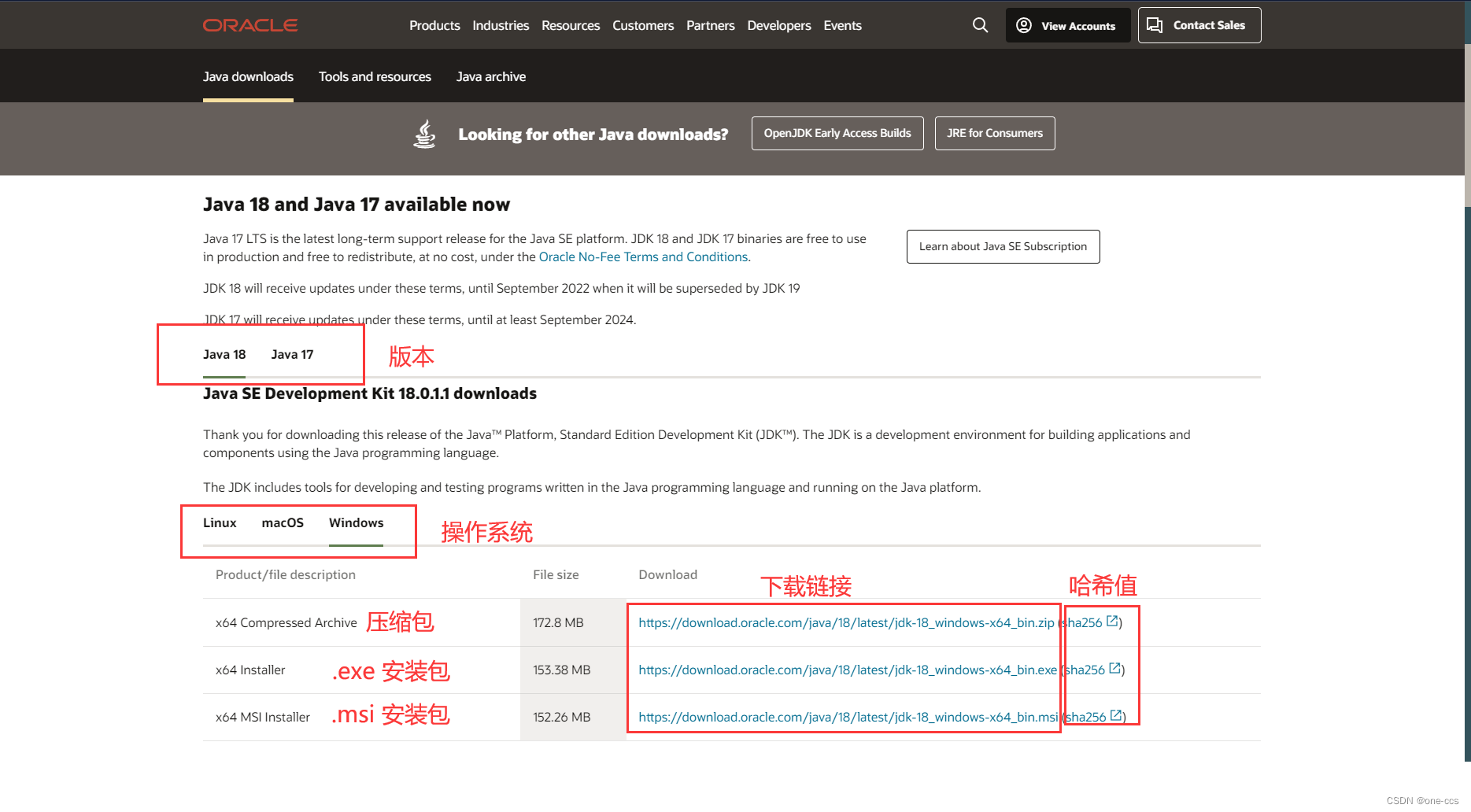Viewport: 1471px width, 812px height.
Task: Click the Download column header
Action: (x=667, y=574)
